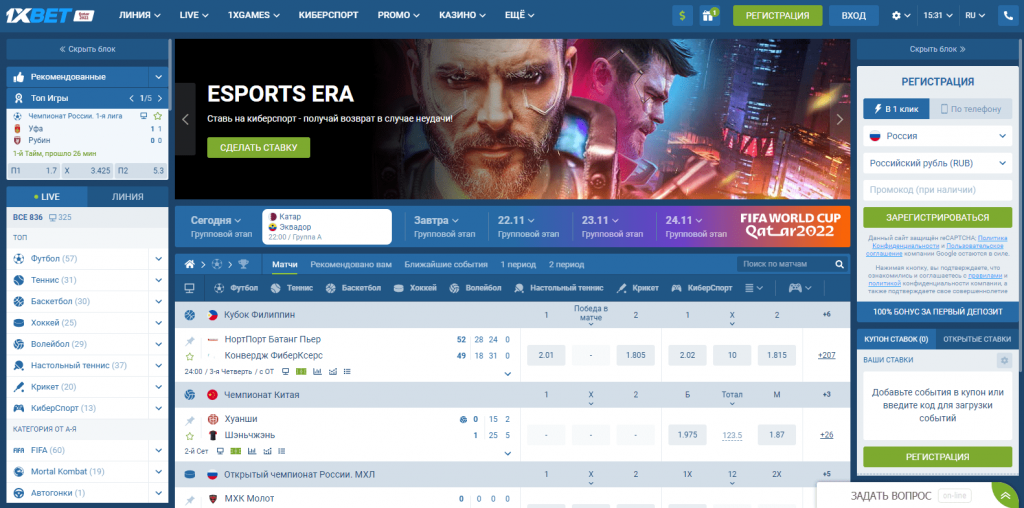Screen dimensions: 1024x508
Task: Click the Зарегистрироваться button
Action: click(937, 217)
